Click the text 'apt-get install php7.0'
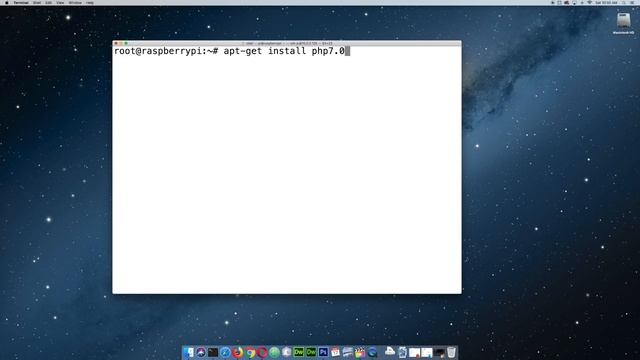Screen dimensions: 640x360 pyautogui.click(x=284, y=51)
